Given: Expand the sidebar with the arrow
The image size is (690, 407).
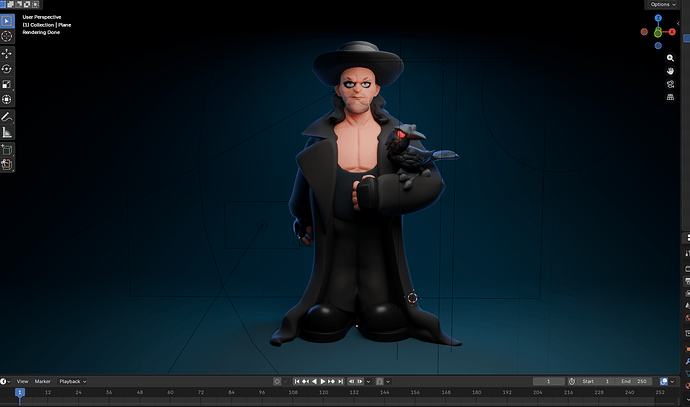Looking at the screenshot, I should (678, 23).
